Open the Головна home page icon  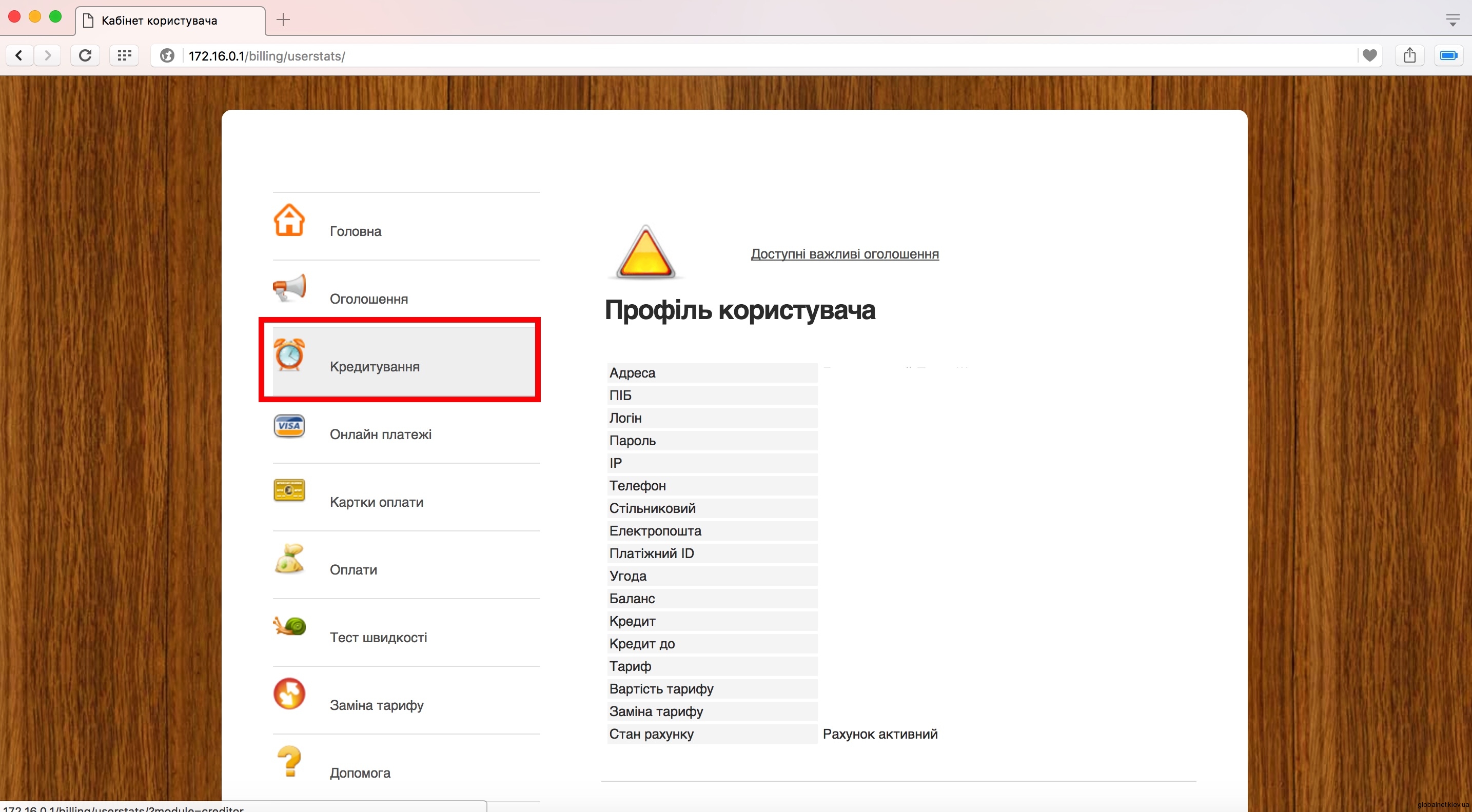[x=289, y=220]
